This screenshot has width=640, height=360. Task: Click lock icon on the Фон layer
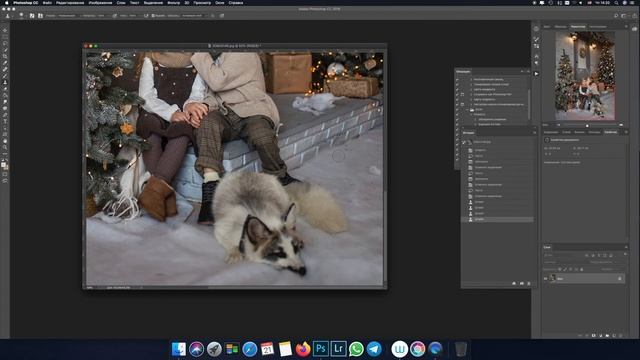pyautogui.click(x=620, y=278)
